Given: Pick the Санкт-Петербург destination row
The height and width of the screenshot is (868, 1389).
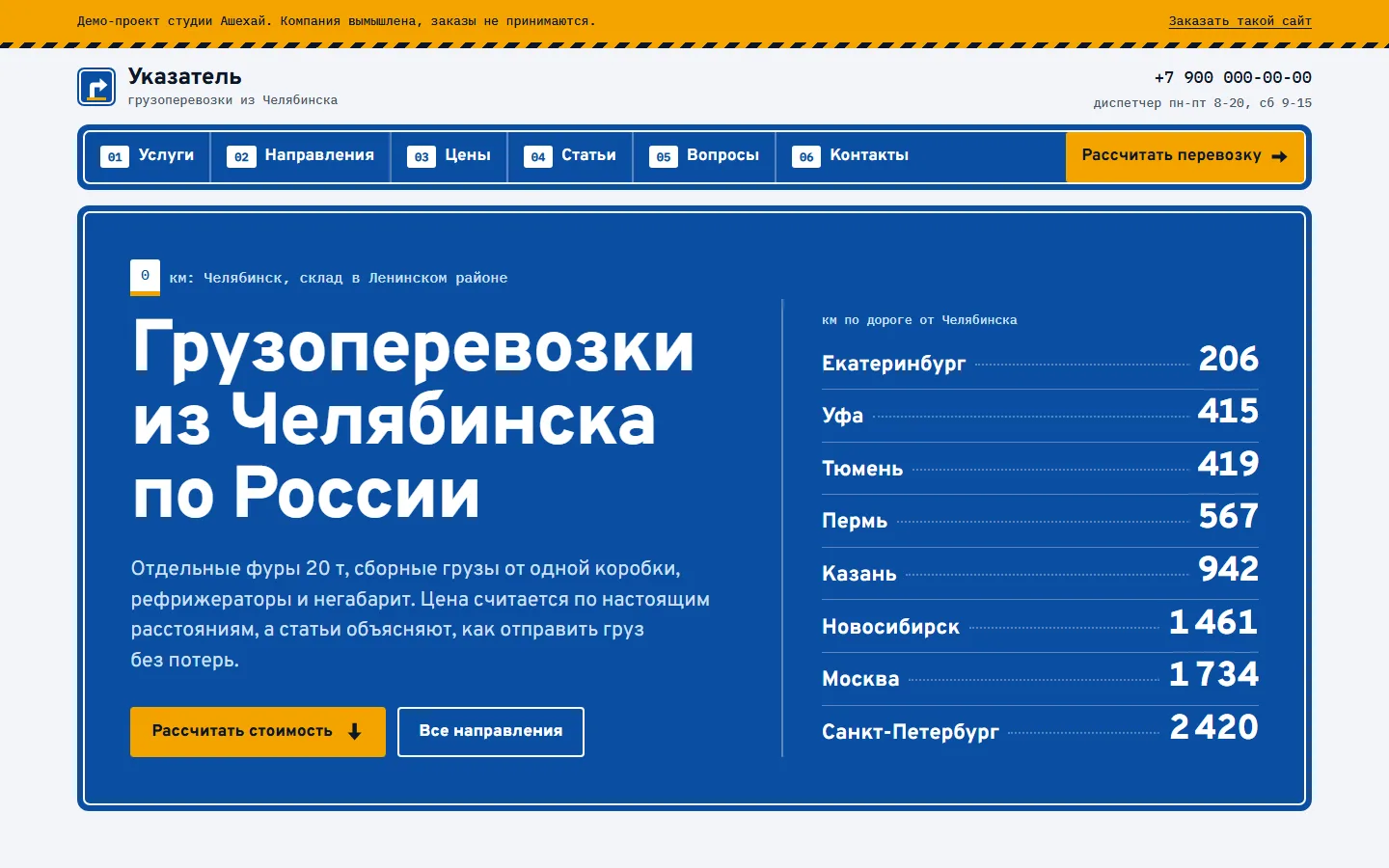Looking at the screenshot, I should click(1040, 731).
